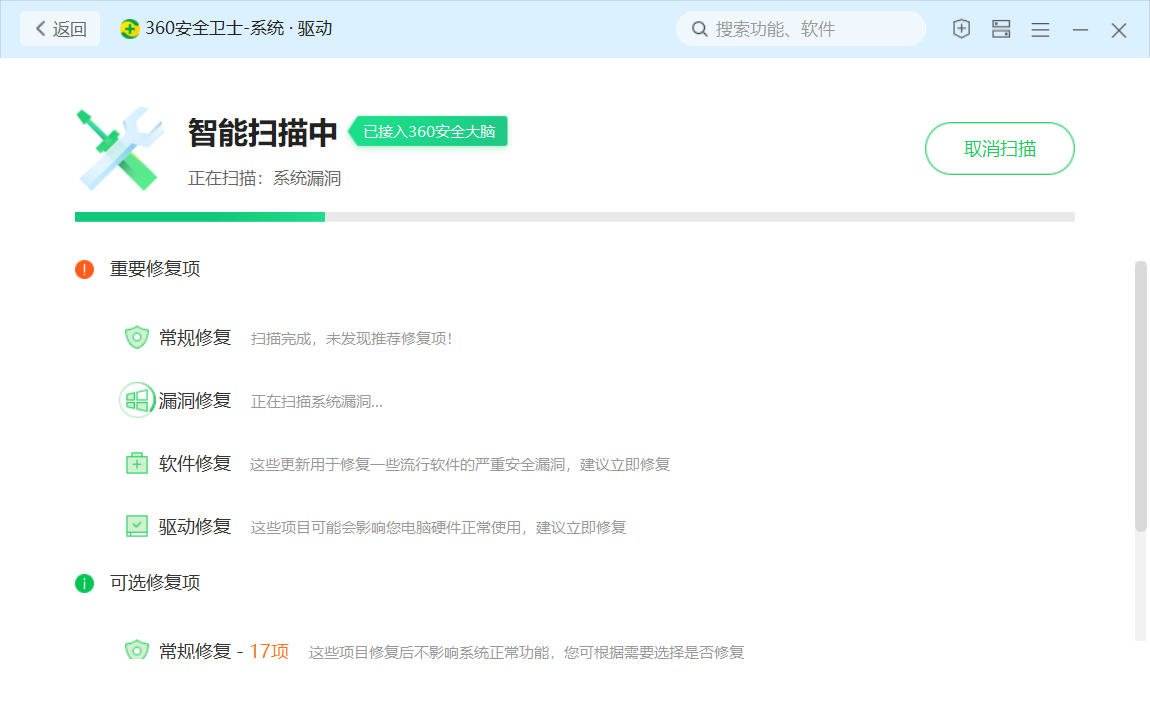Click the shield plus icon in title bar
Viewport: 1150px width, 725px height.
click(x=961, y=29)
